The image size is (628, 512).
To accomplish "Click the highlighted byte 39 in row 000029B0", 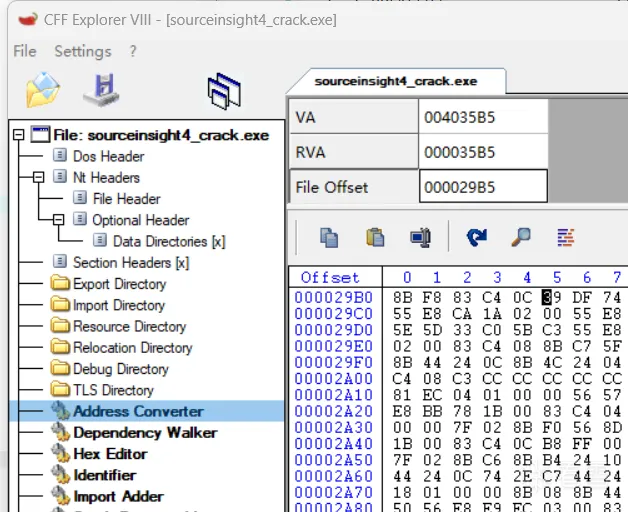I will click(552, 298).
